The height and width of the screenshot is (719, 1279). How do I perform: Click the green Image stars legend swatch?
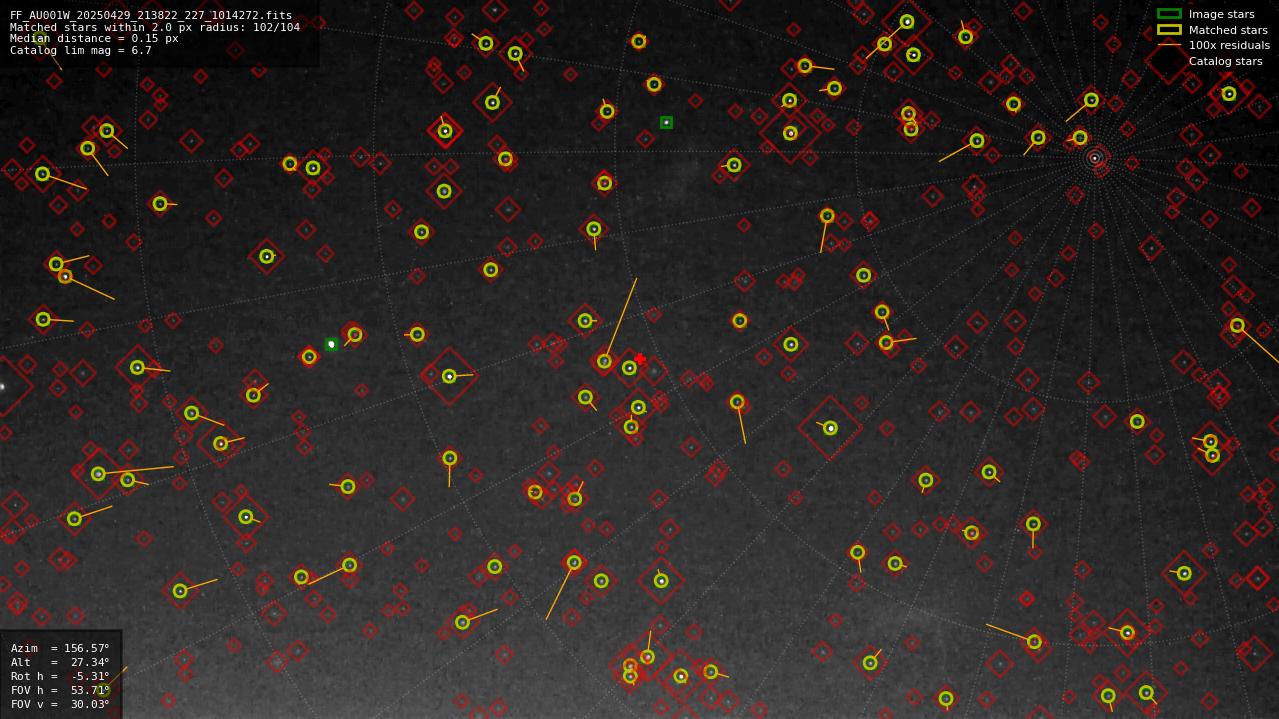[1169, 14]
